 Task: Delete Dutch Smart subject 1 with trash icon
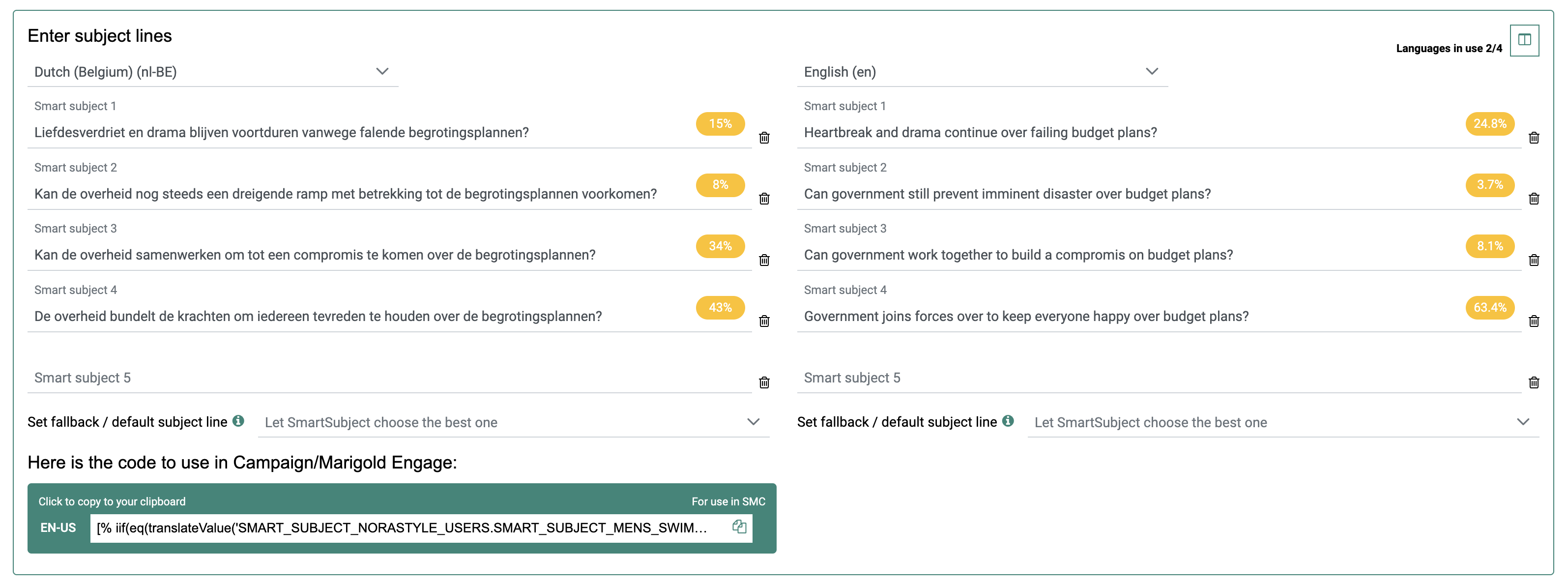coord(764,138)
